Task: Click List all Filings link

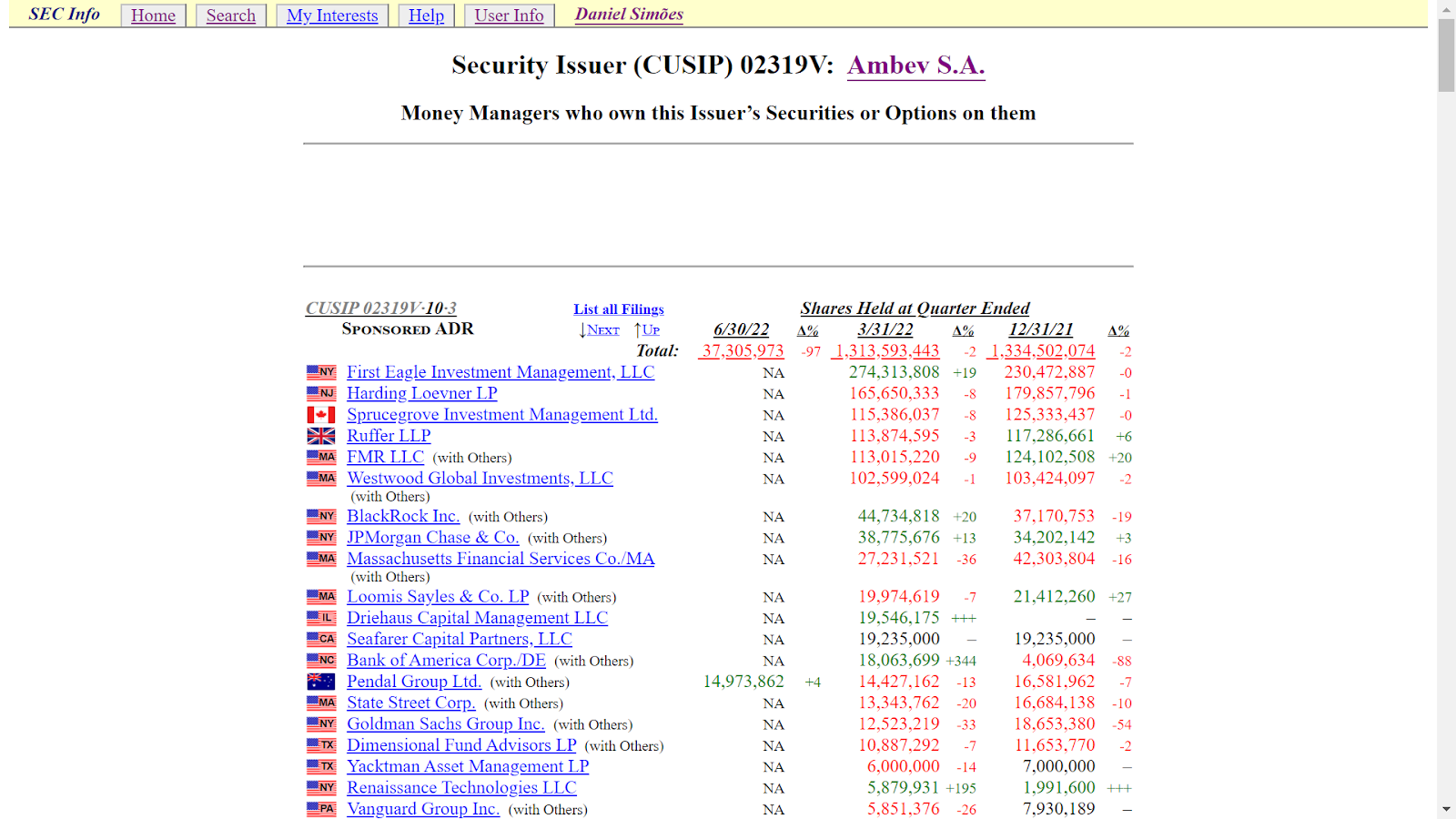Action: pyautogui.click(x=619, y=309)
